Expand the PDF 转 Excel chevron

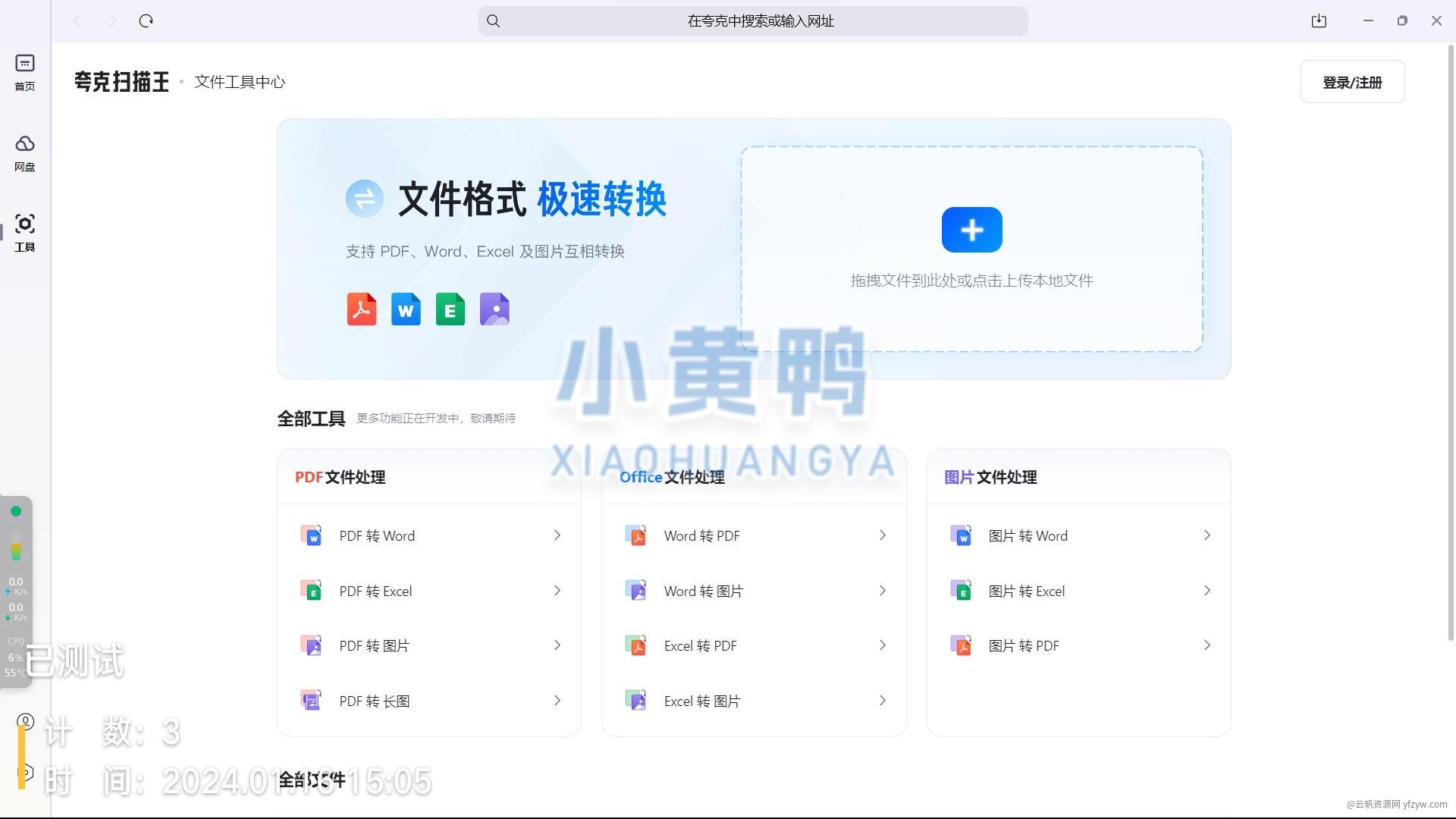(557, 591)
